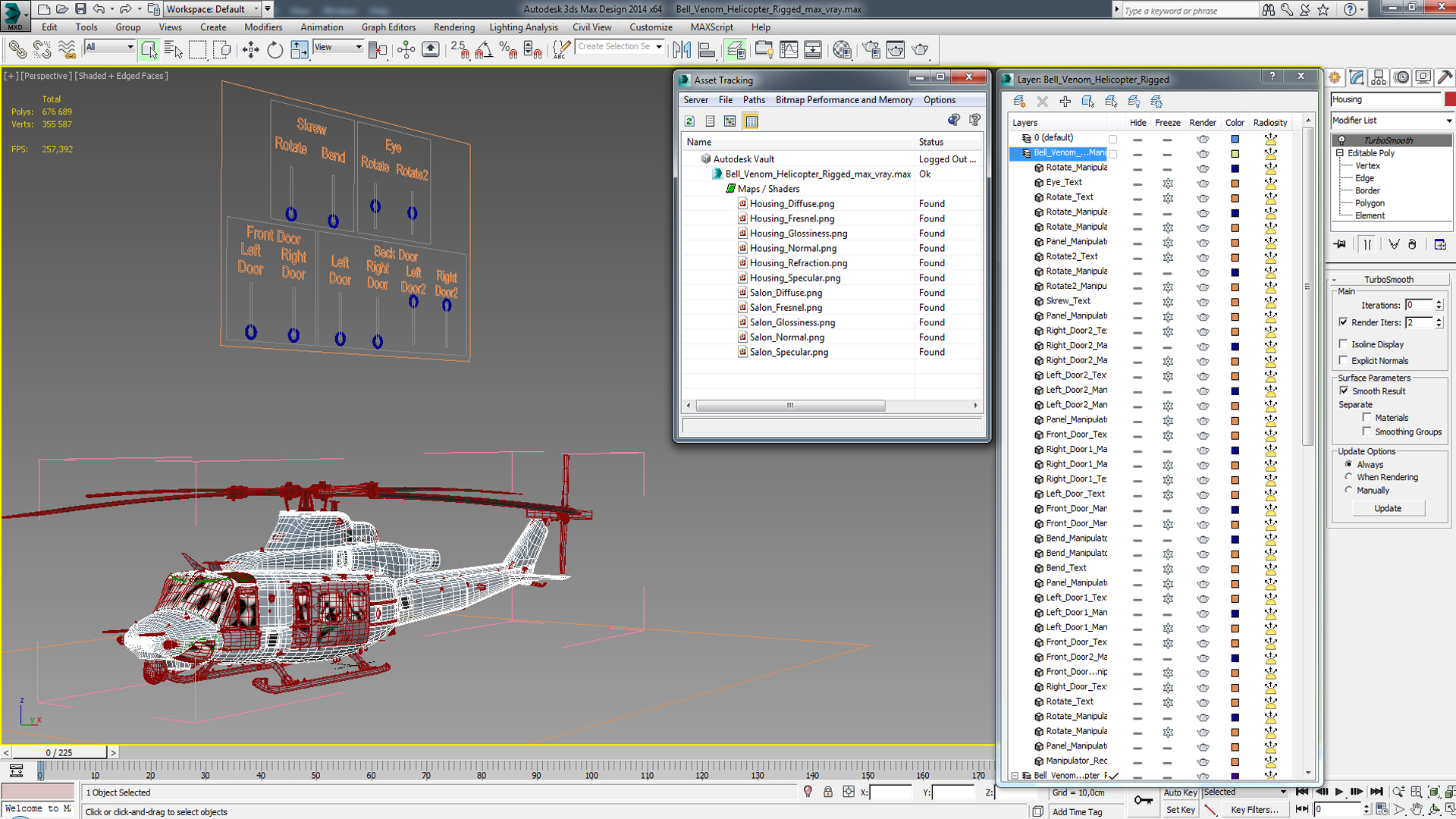Open Bitmap Performance and Memory menu

pos(844,100)
